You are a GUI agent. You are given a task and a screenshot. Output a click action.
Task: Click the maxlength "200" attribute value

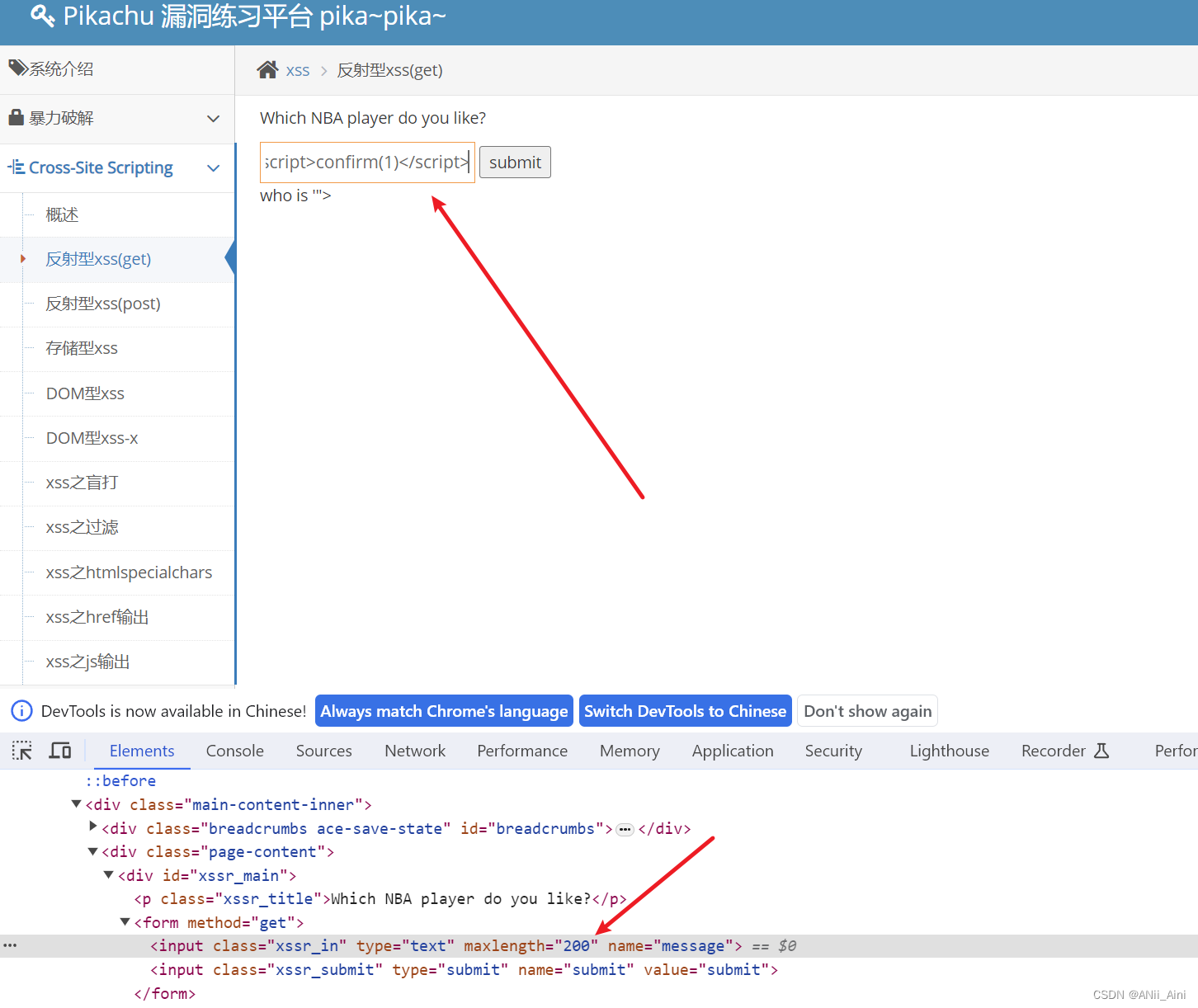pyautogui.click(x=577, y=946)
